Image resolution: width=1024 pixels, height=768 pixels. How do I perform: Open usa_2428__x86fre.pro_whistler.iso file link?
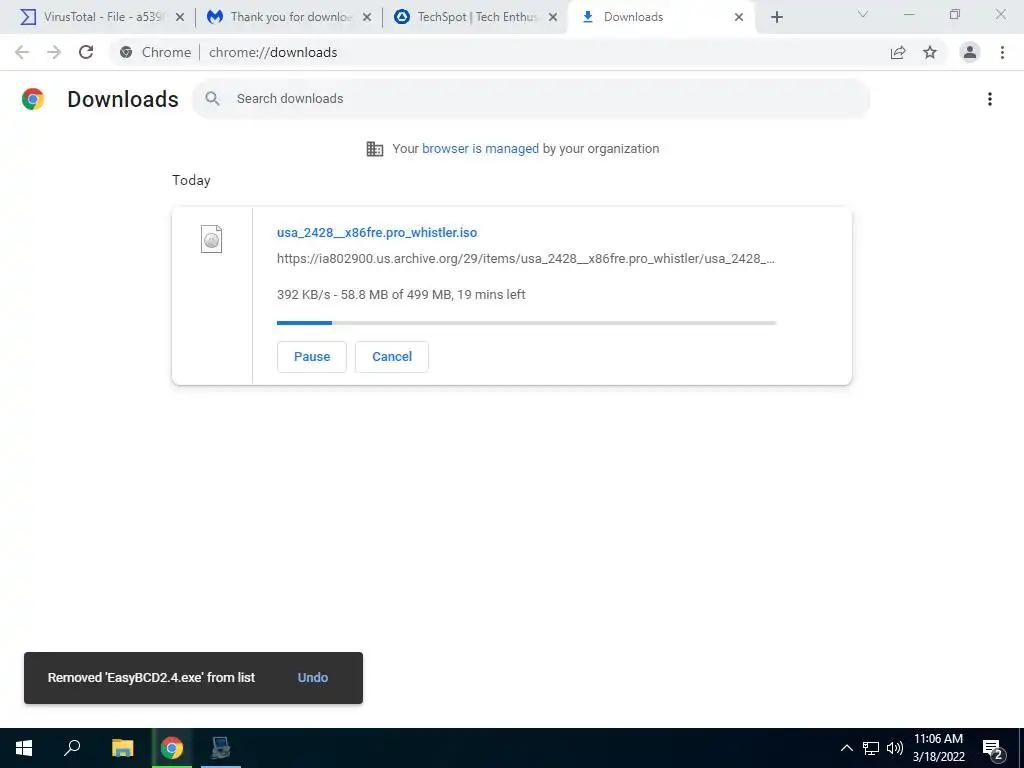coord(377,232)
